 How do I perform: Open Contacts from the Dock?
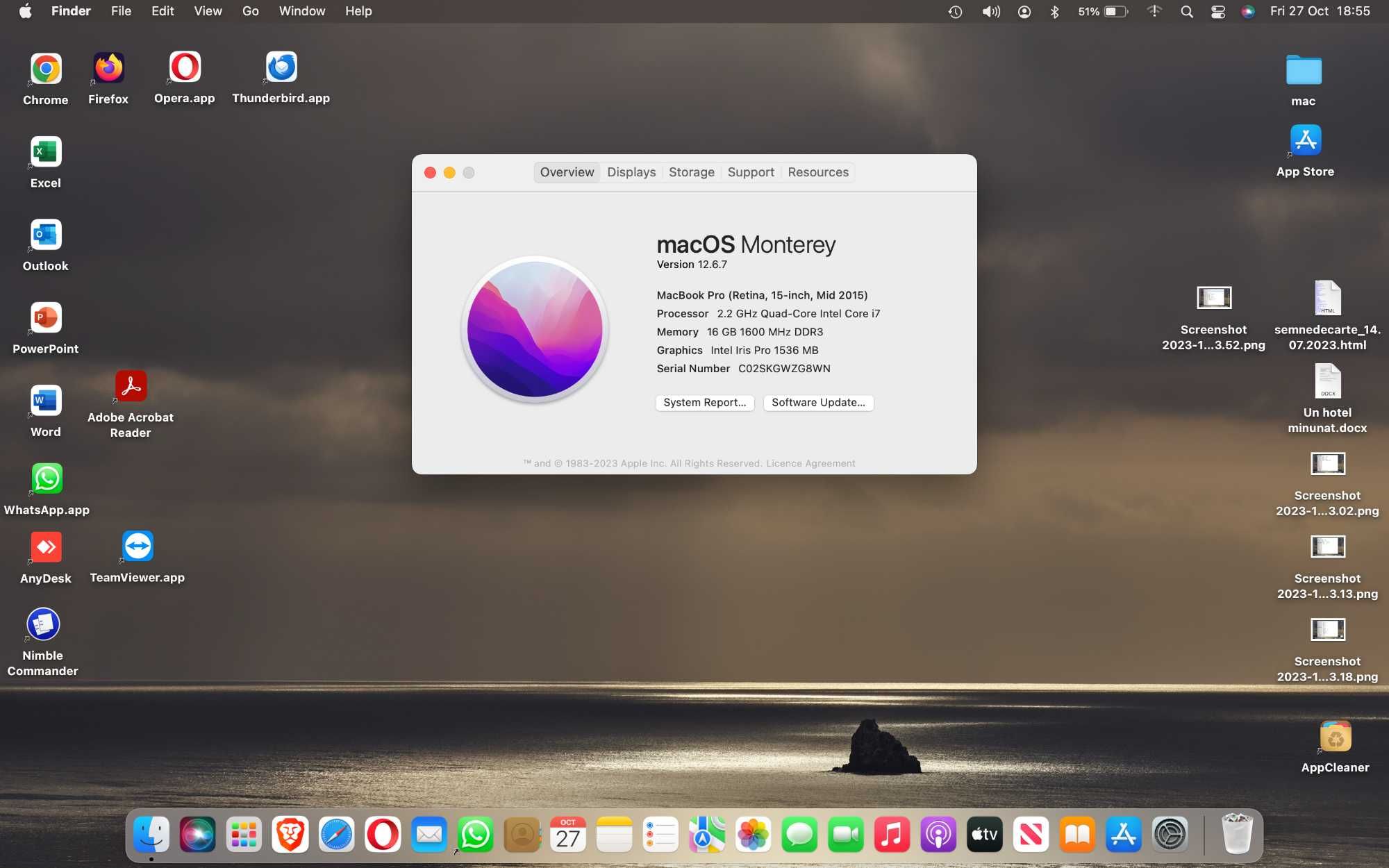(x=522, y=834)
